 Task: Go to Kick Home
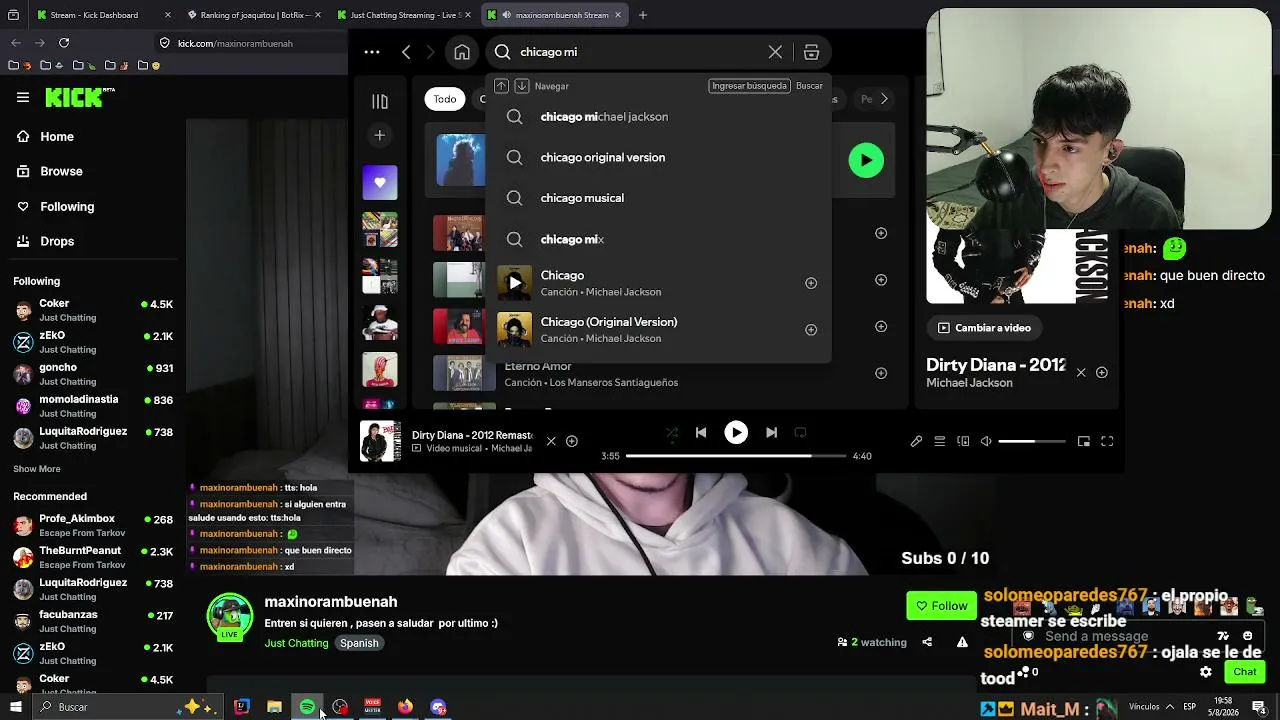click(57, 137)
